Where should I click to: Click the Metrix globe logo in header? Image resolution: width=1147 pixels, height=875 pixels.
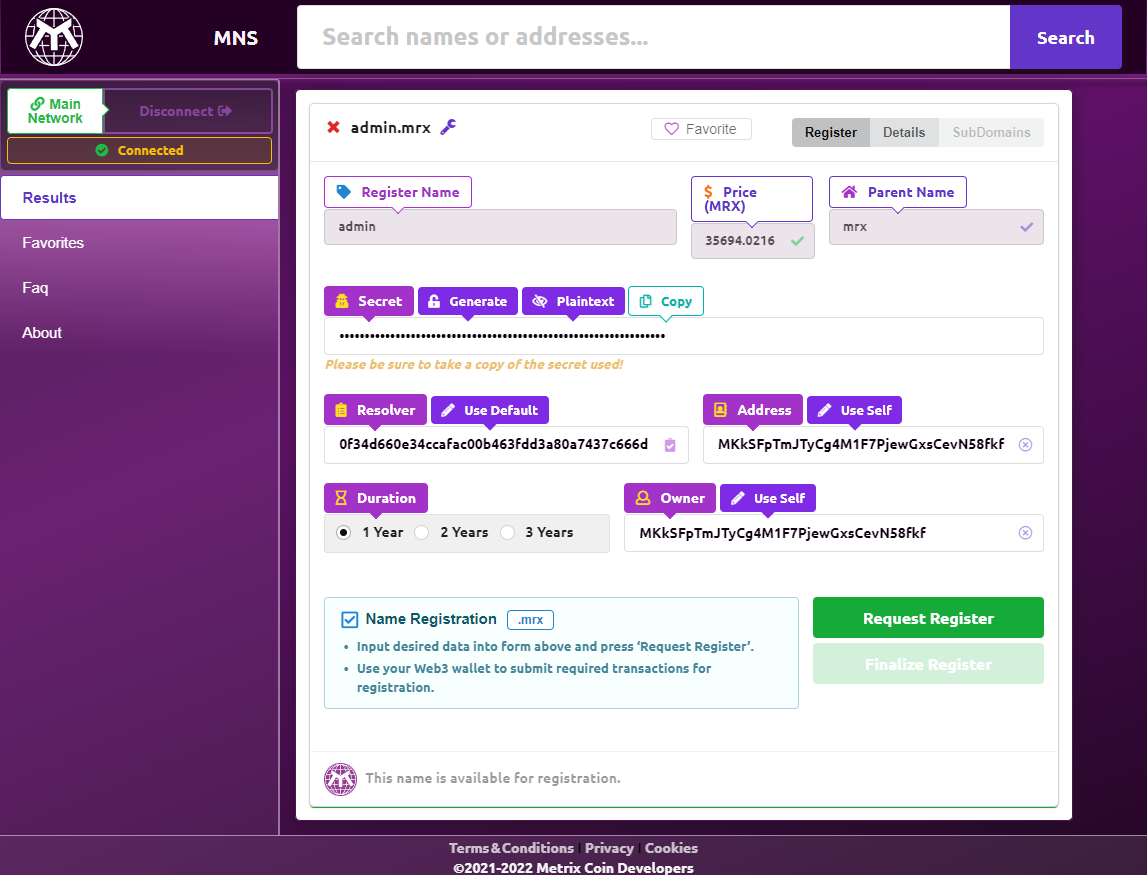click(54, 37)
